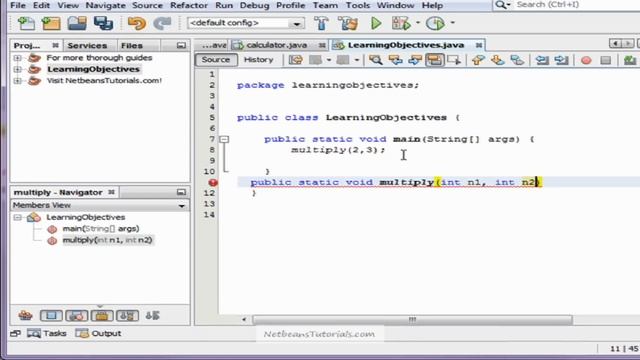Open the Debug menu
The height and width of the screenshot is (360, 640).
tap(254, 5)
